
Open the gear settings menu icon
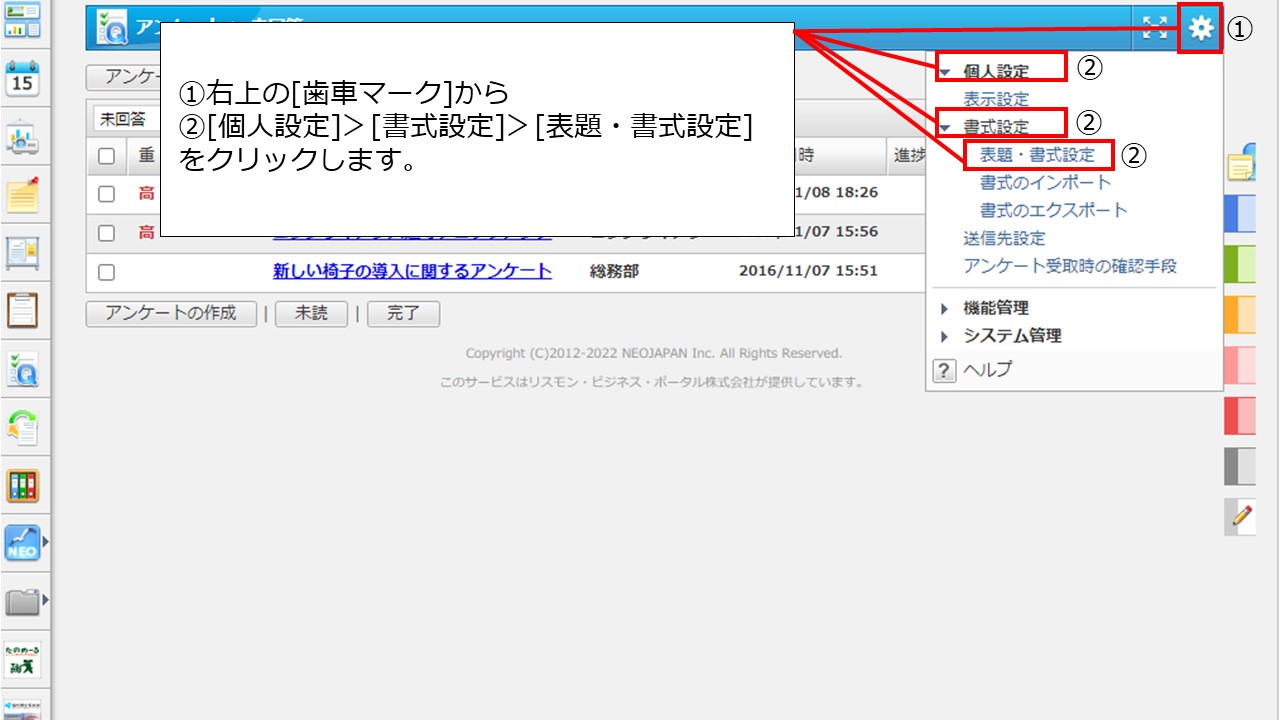1201,29
